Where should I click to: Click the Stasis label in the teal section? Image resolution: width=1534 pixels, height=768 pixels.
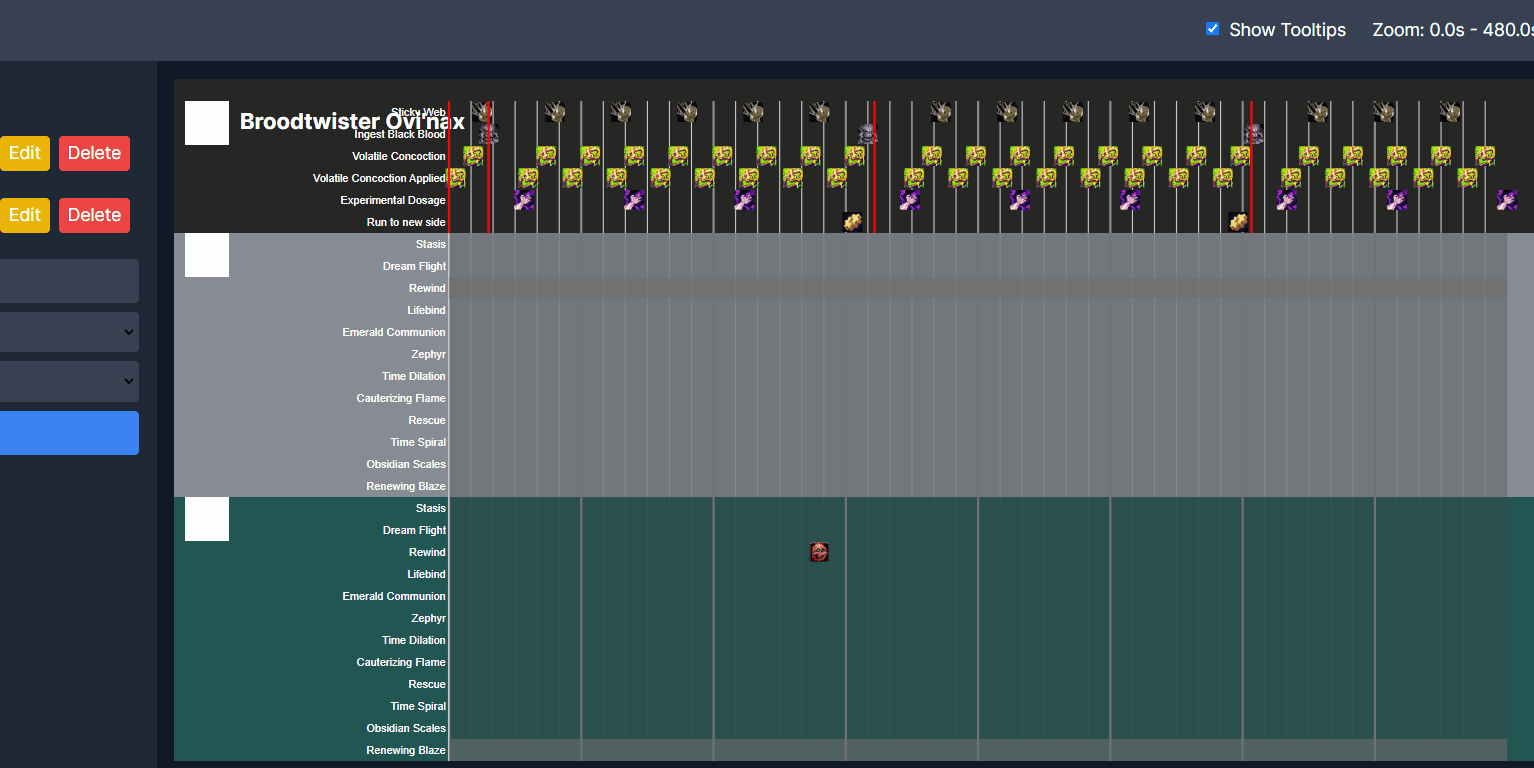coord(431,508)
